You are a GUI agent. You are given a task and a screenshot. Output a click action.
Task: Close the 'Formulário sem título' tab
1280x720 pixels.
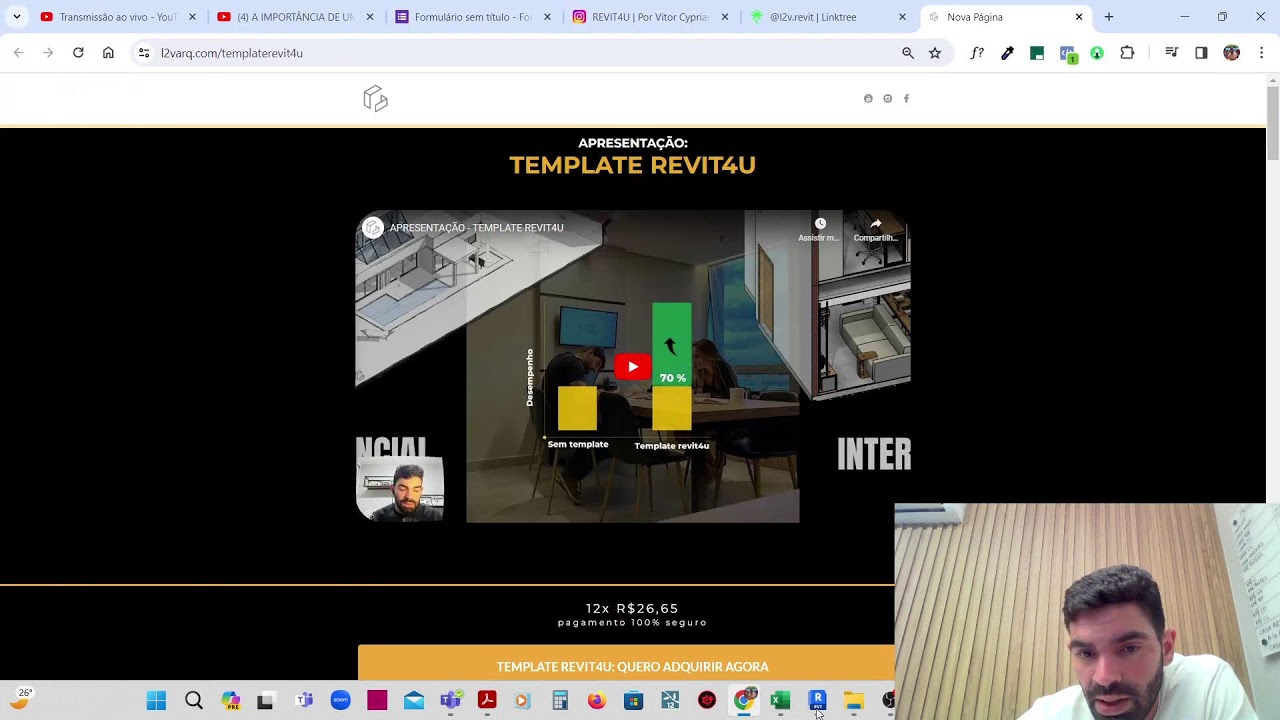click(x=547, y=17)
